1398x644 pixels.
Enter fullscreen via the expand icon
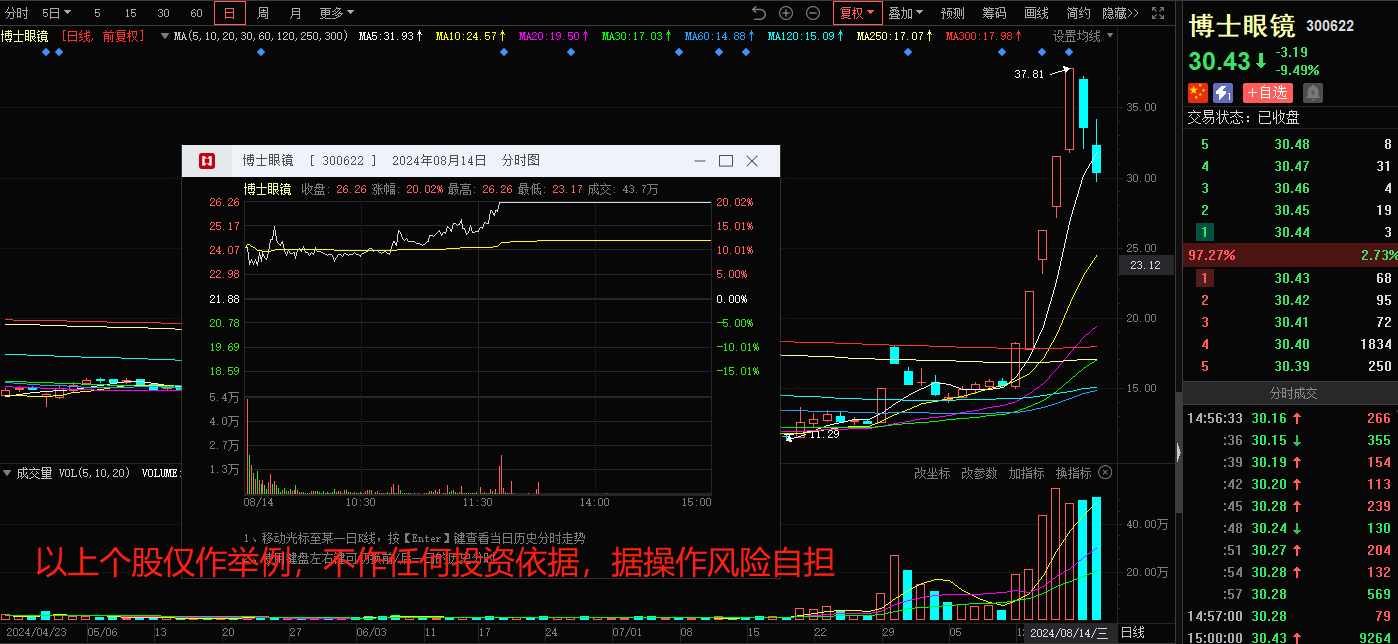[x=1158, y=13]
